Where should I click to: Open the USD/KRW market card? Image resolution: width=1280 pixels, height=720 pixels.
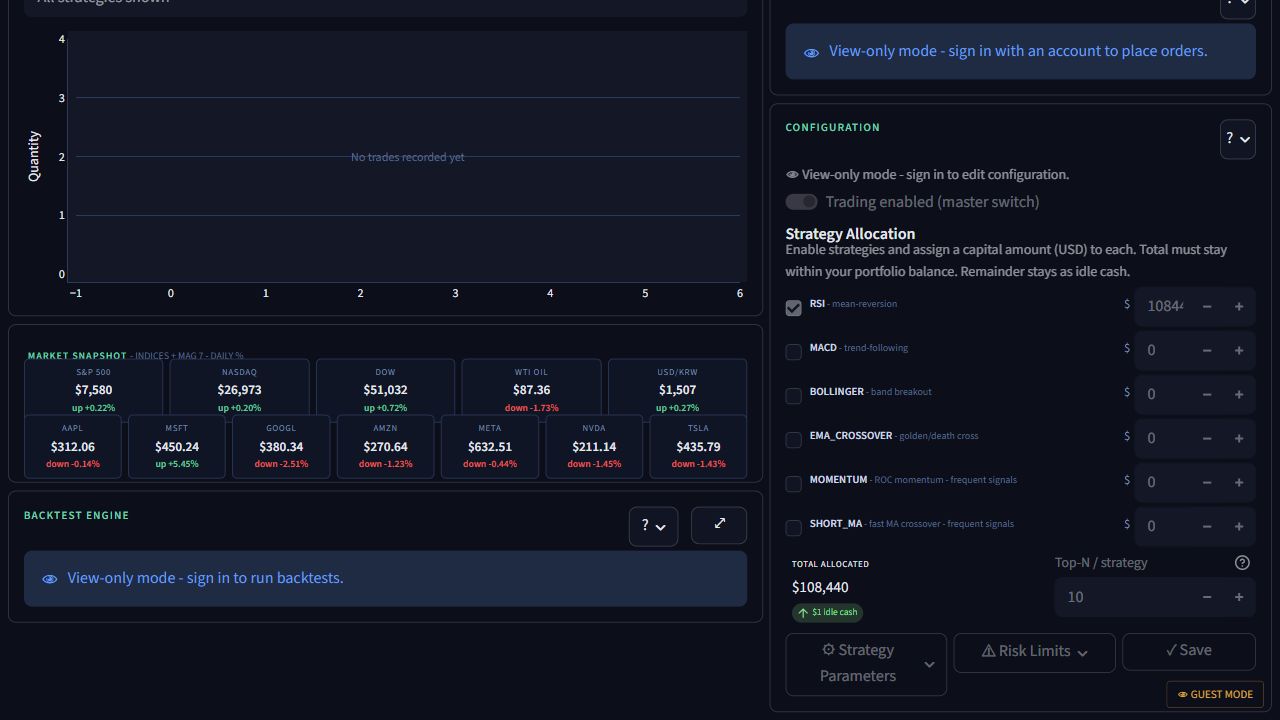click(677, 389)
